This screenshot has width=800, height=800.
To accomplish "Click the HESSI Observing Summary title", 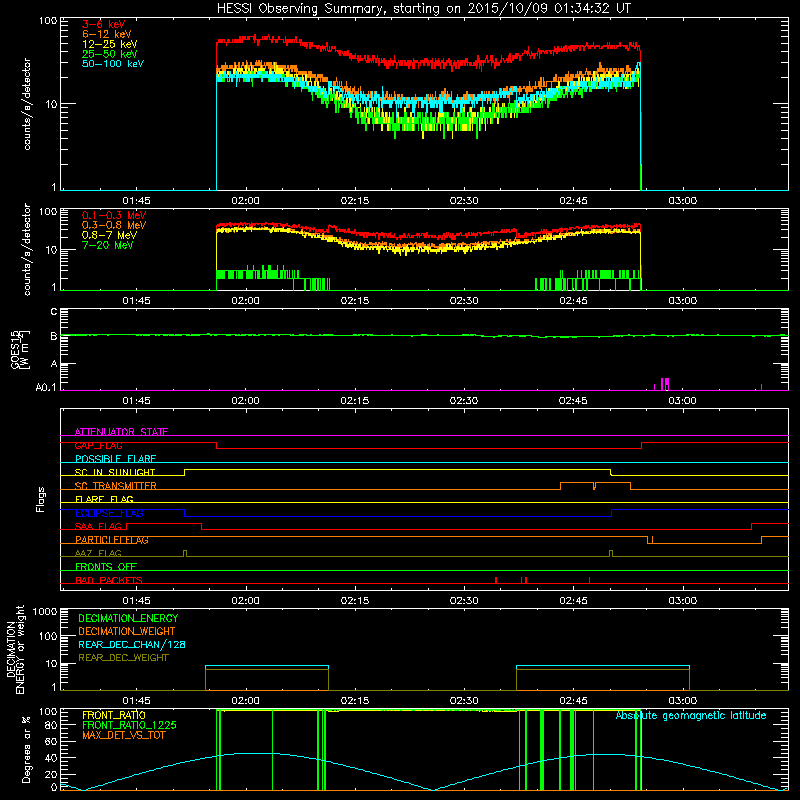I will [423, 9].
